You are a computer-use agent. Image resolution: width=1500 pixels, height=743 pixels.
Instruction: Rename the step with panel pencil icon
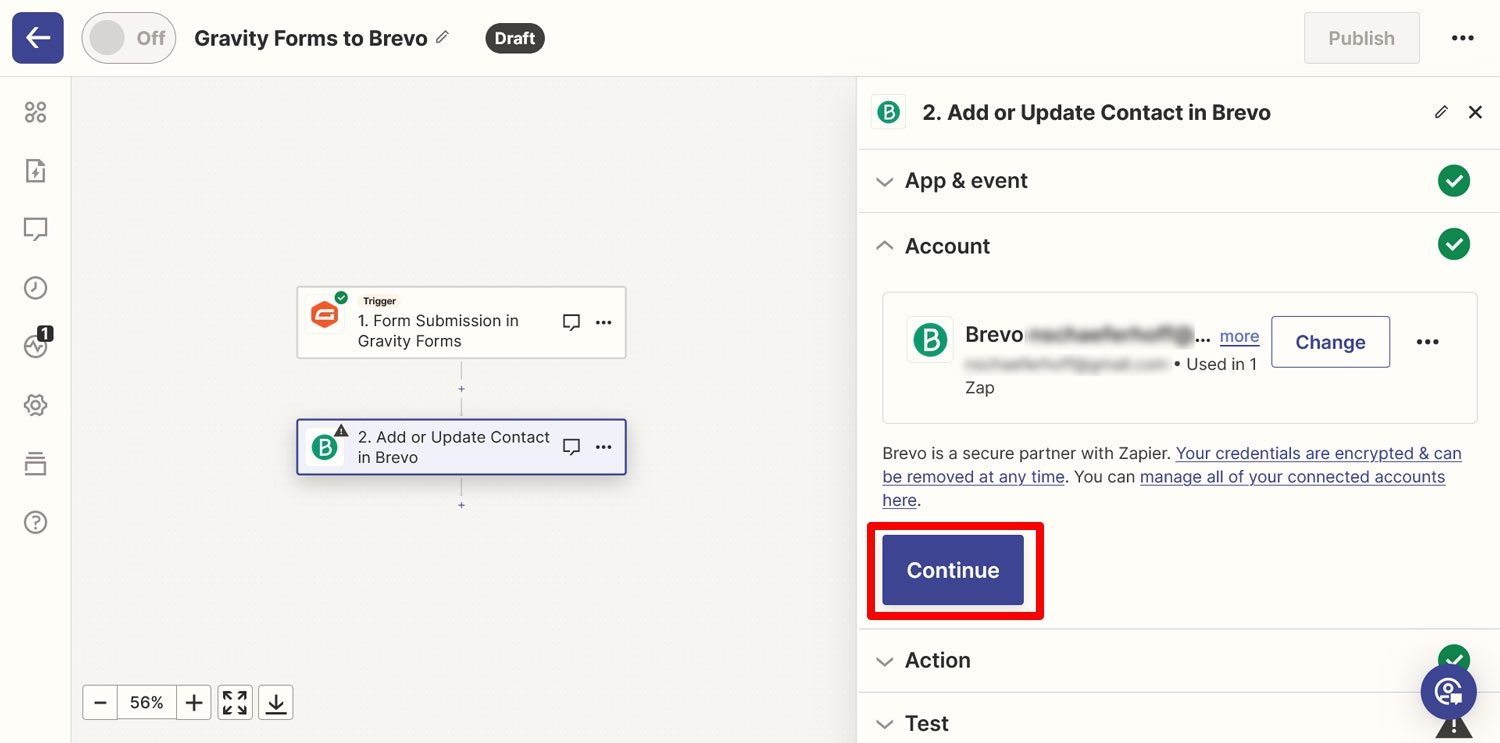tap(1441, 112)
